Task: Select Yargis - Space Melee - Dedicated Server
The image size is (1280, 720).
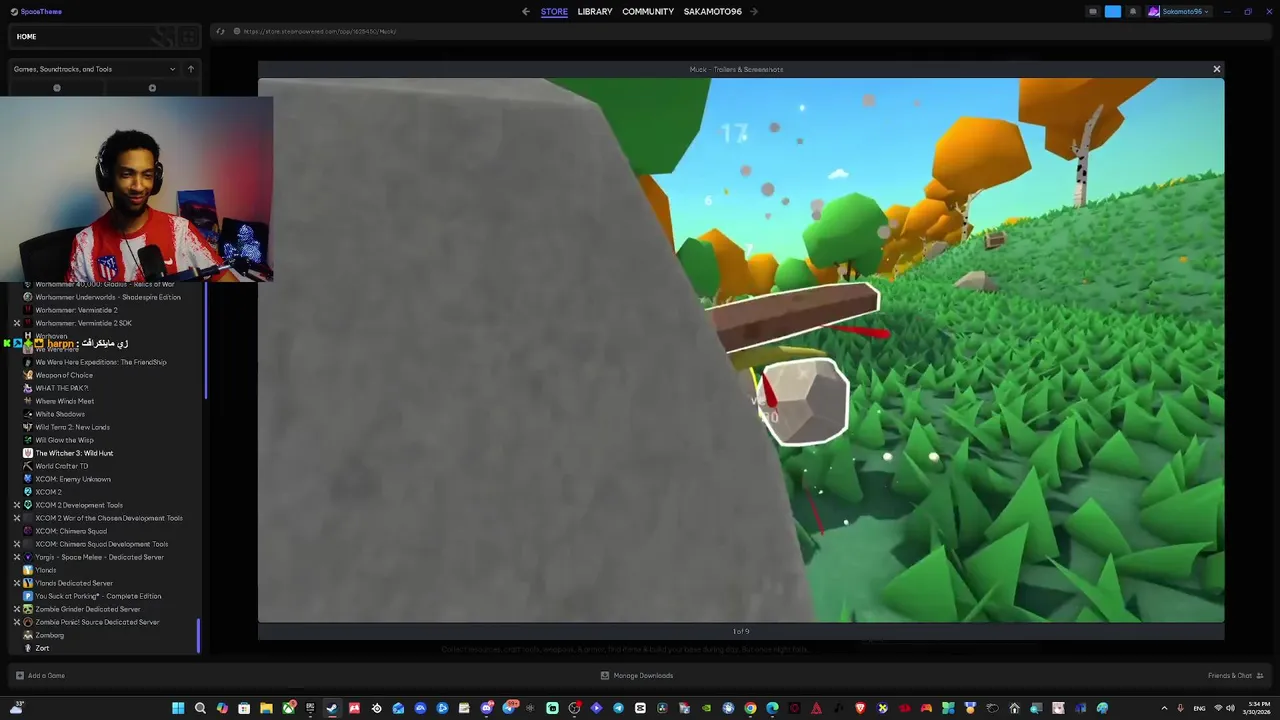Action: point(99,557)
